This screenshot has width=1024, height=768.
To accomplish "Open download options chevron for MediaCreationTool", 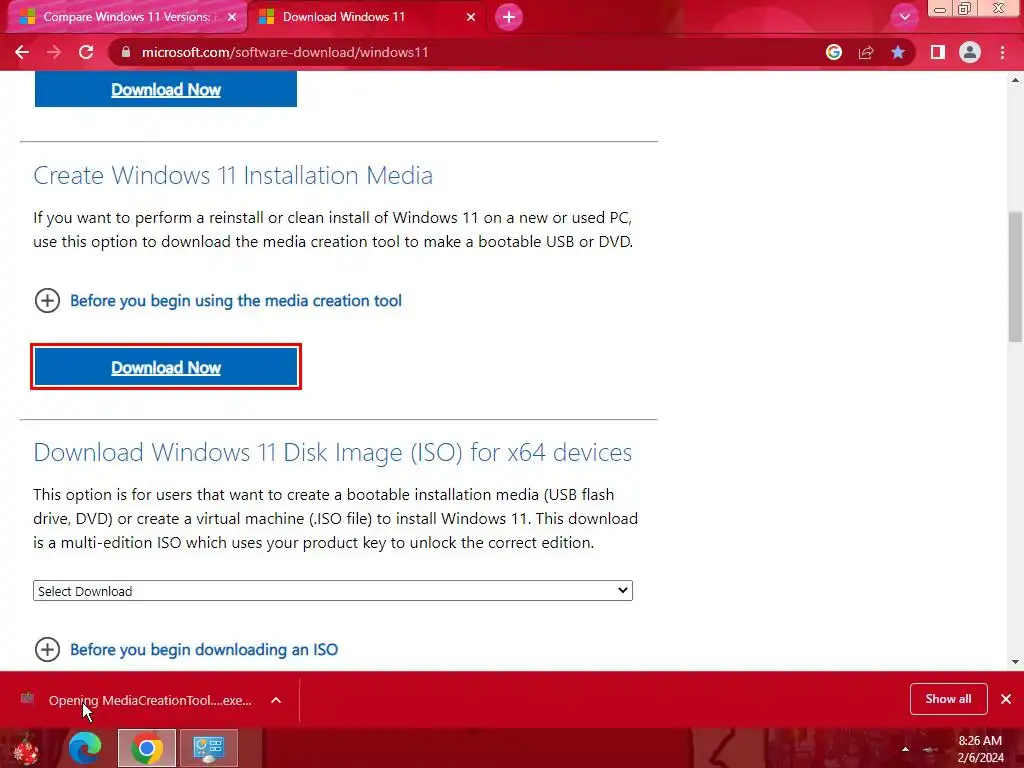I will (276, 700).
